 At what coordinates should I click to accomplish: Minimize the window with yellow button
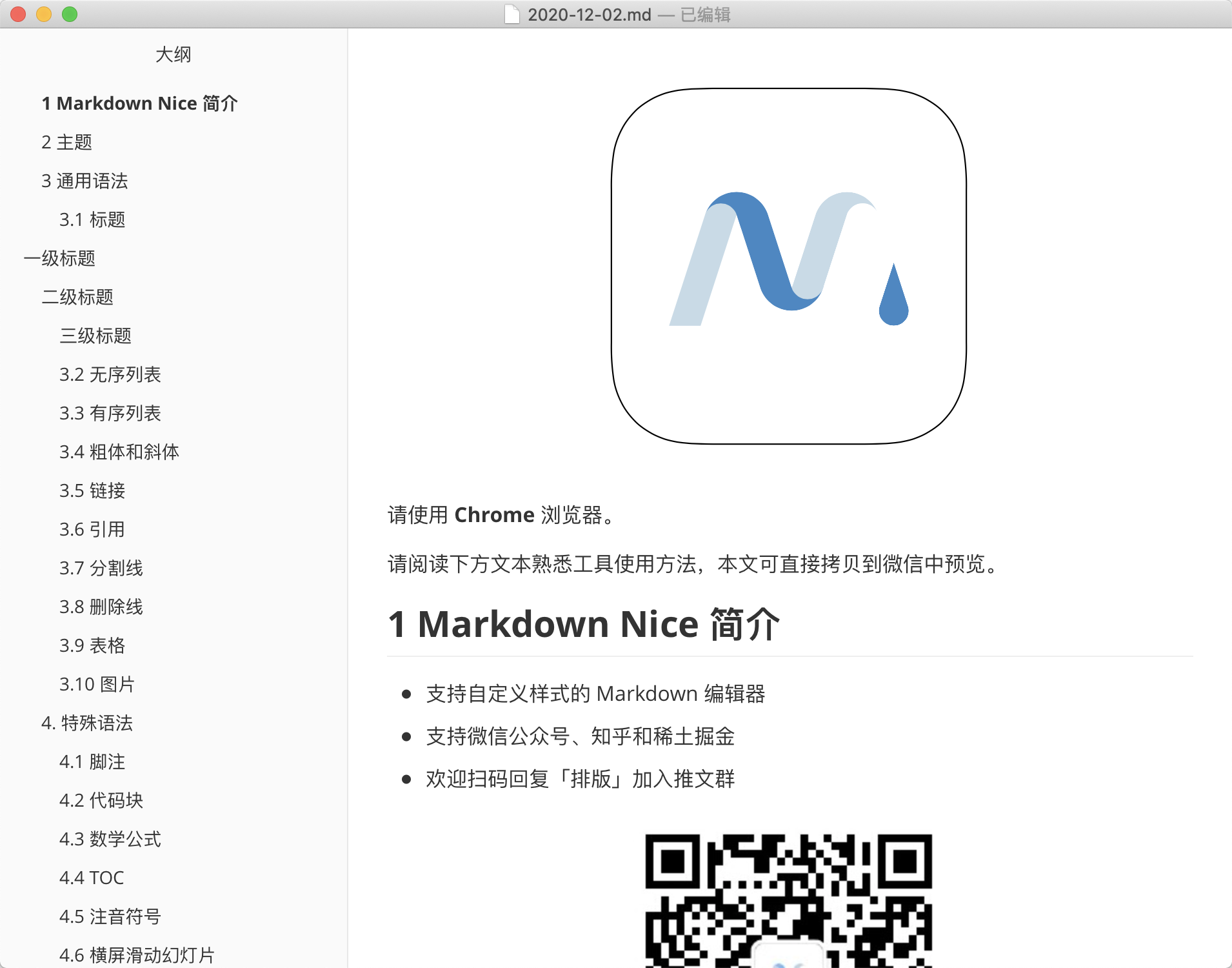click(x=44, y=14)
